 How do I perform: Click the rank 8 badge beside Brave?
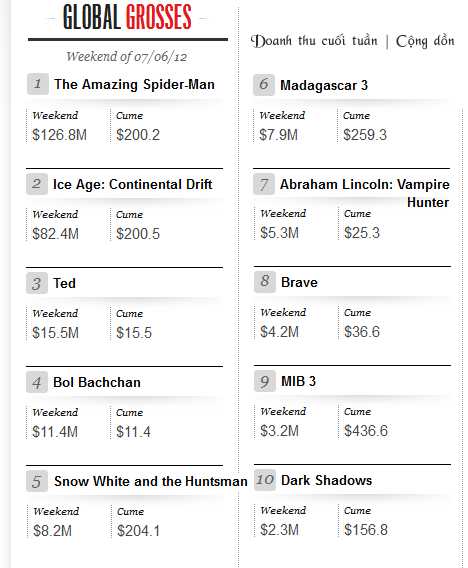[265, 282]
